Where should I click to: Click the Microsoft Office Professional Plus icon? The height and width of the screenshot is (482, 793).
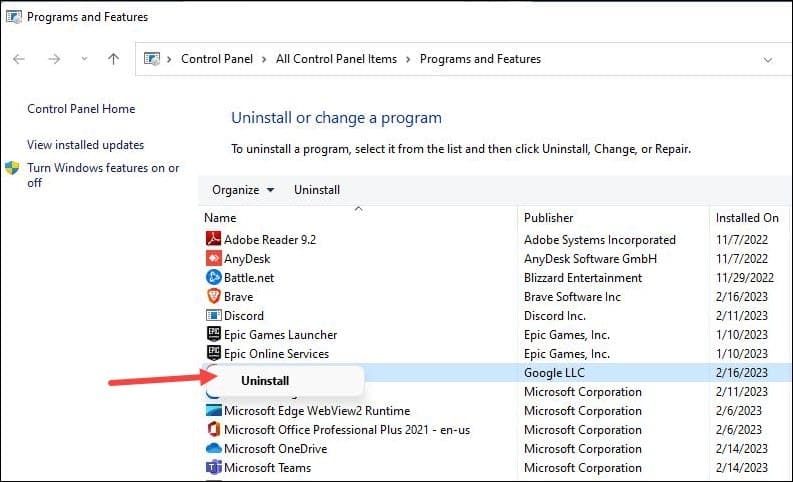coord(212,430)
